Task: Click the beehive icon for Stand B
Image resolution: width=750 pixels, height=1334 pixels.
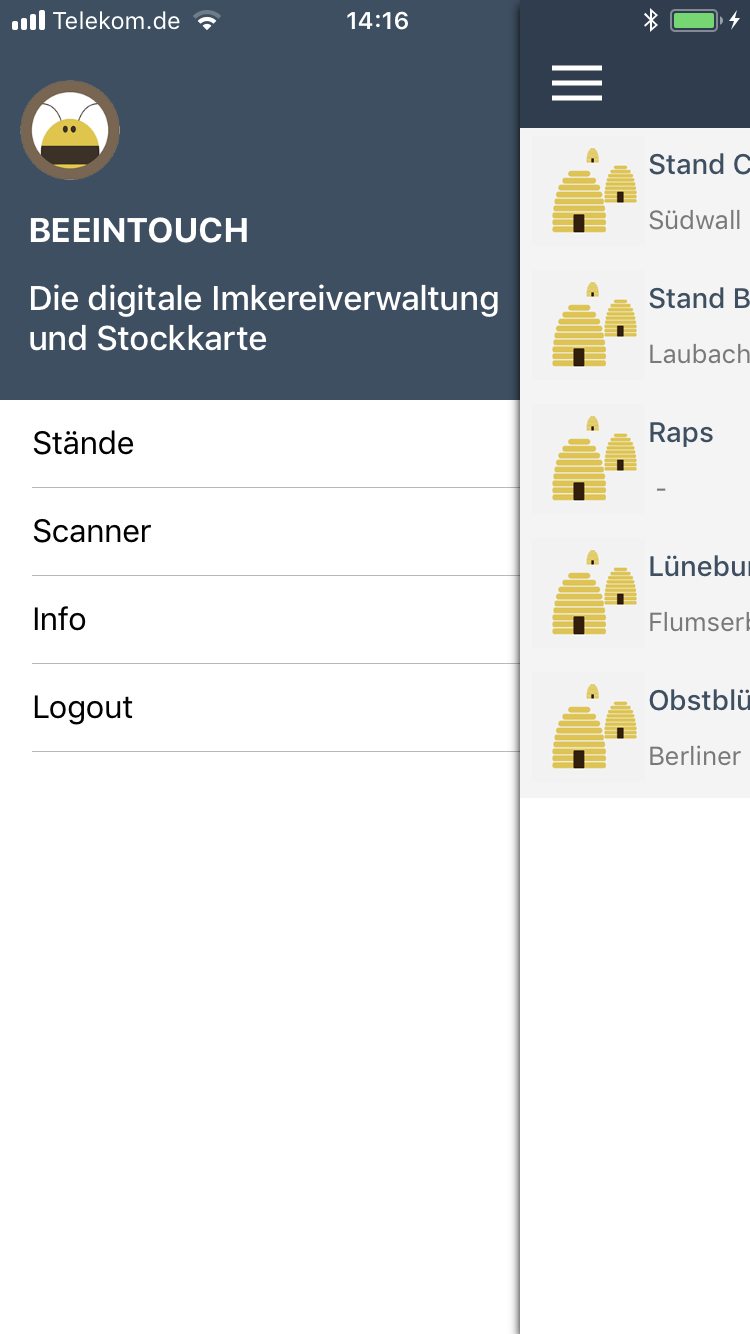Action: [594, 325]
